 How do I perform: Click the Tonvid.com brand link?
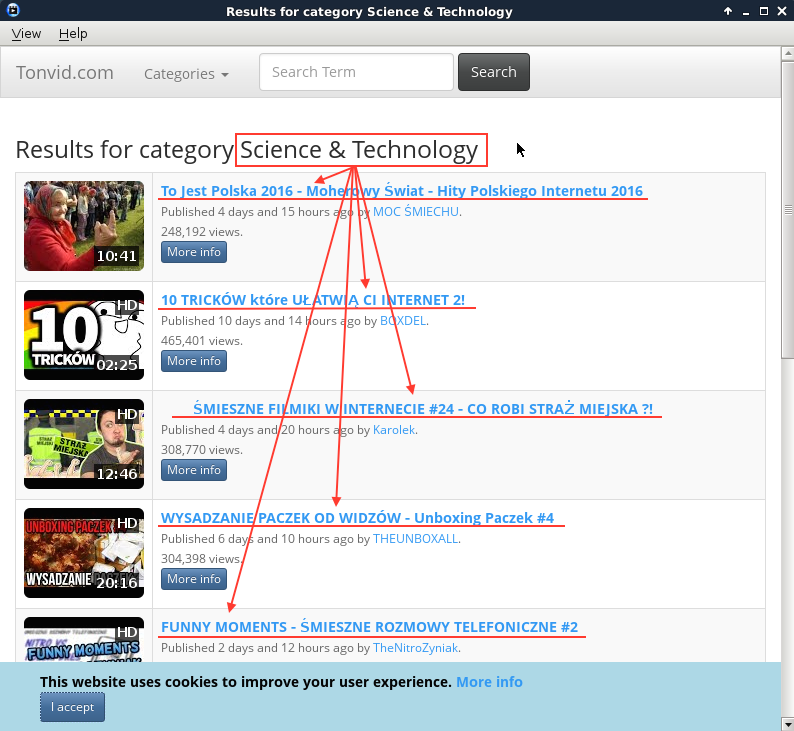coord(65,73)
